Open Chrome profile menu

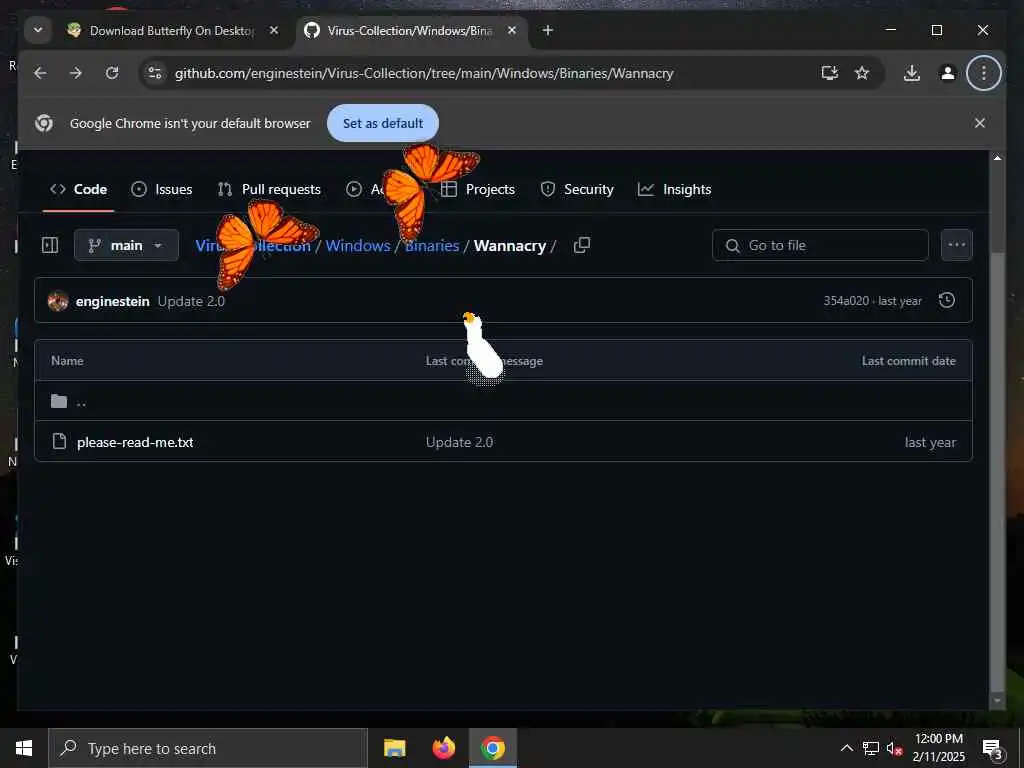click(x=948, y=73)
